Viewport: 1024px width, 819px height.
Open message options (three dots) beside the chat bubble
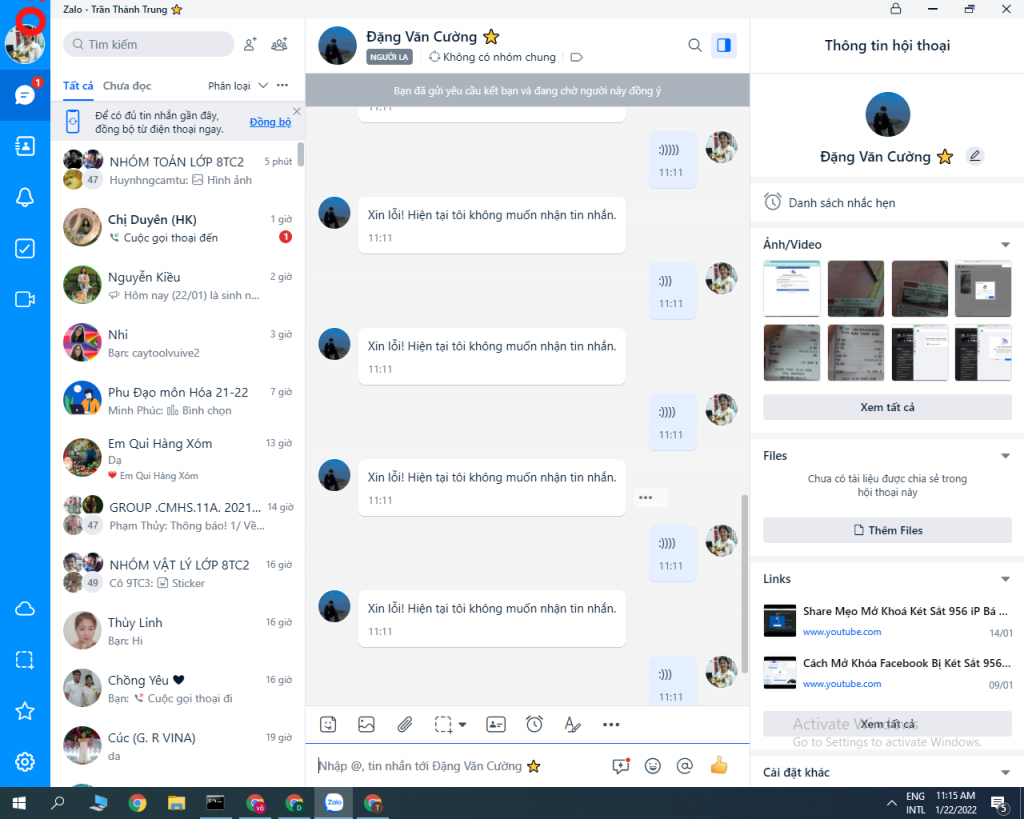tap(646, 498)
